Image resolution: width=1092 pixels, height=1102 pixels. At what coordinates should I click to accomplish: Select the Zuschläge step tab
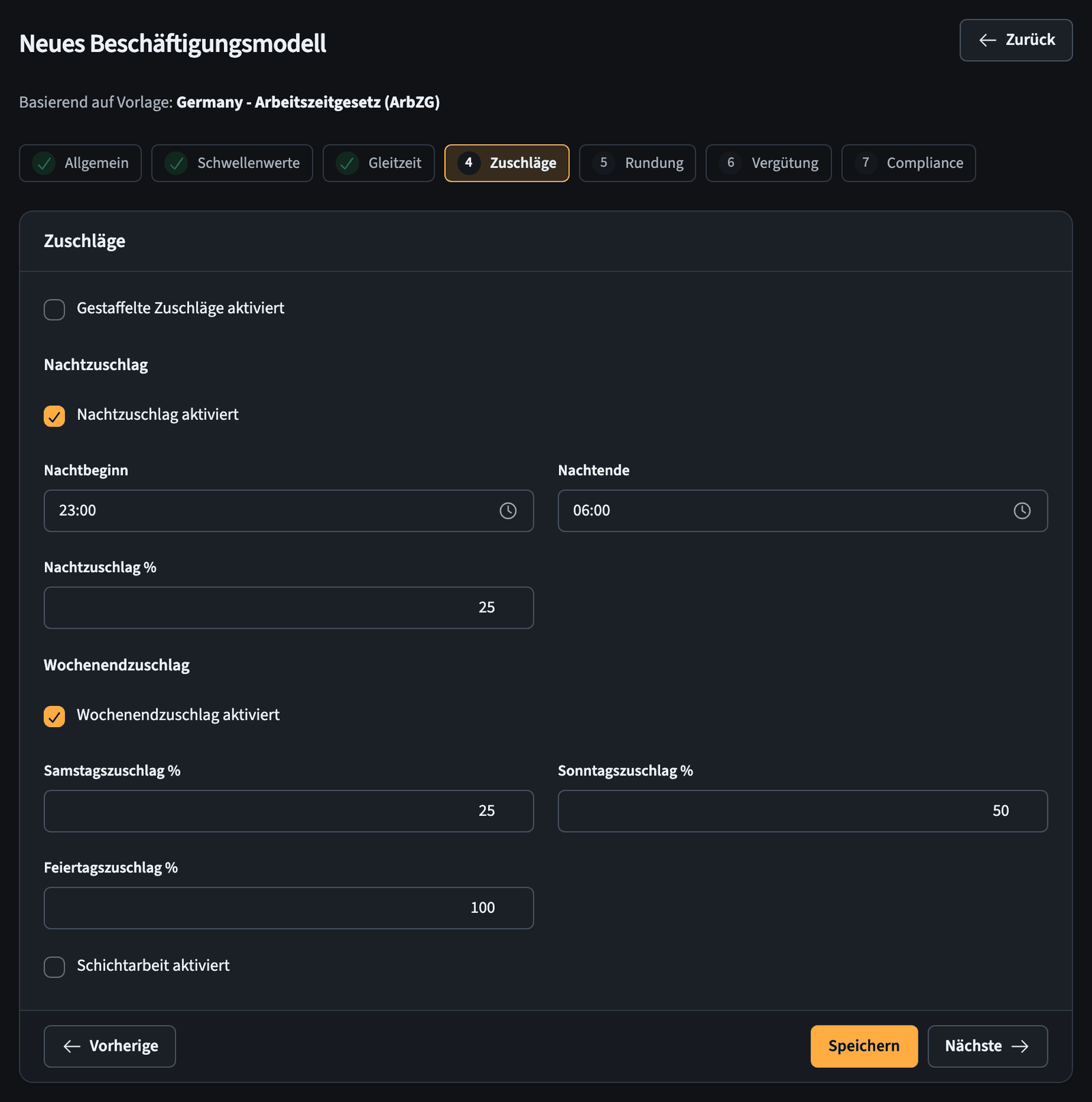(x=507, y=163)
